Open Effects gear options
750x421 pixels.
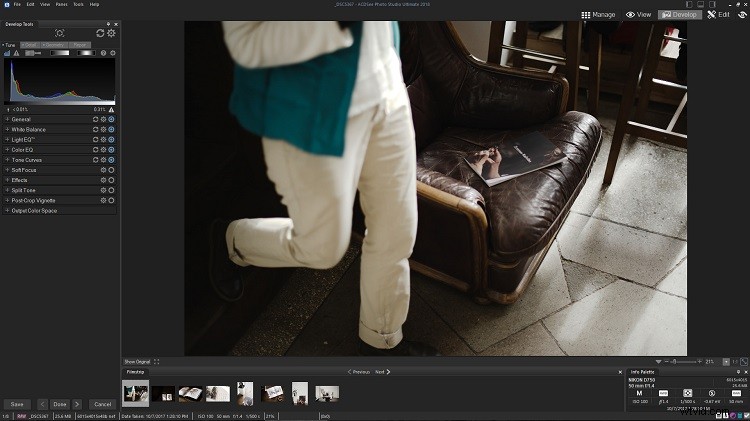(x=103, y=180)
